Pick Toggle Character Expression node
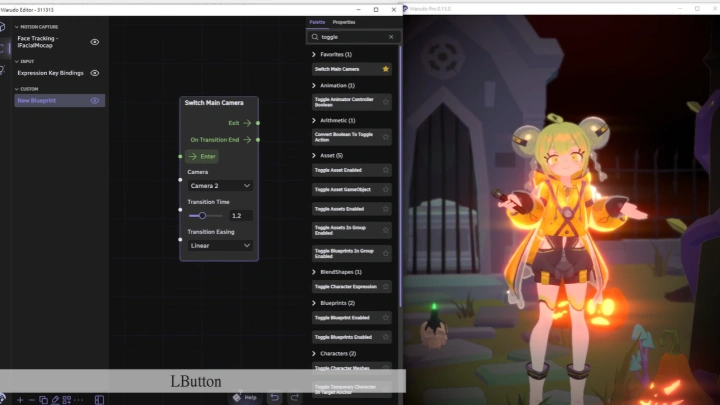The width and height of the screenshot is (720, 405). (351, 287)
